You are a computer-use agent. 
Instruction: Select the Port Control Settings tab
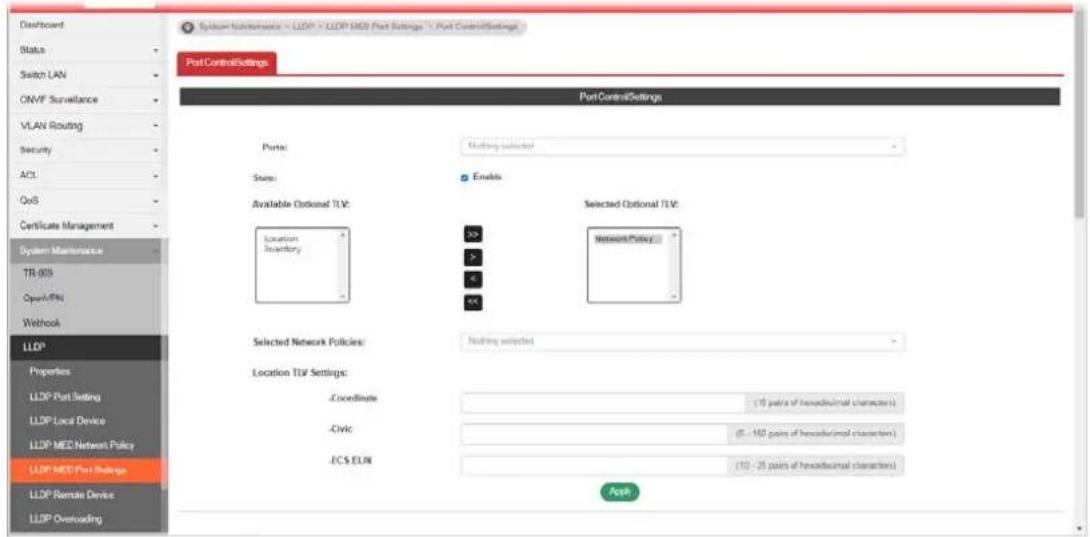click(227, 63)
